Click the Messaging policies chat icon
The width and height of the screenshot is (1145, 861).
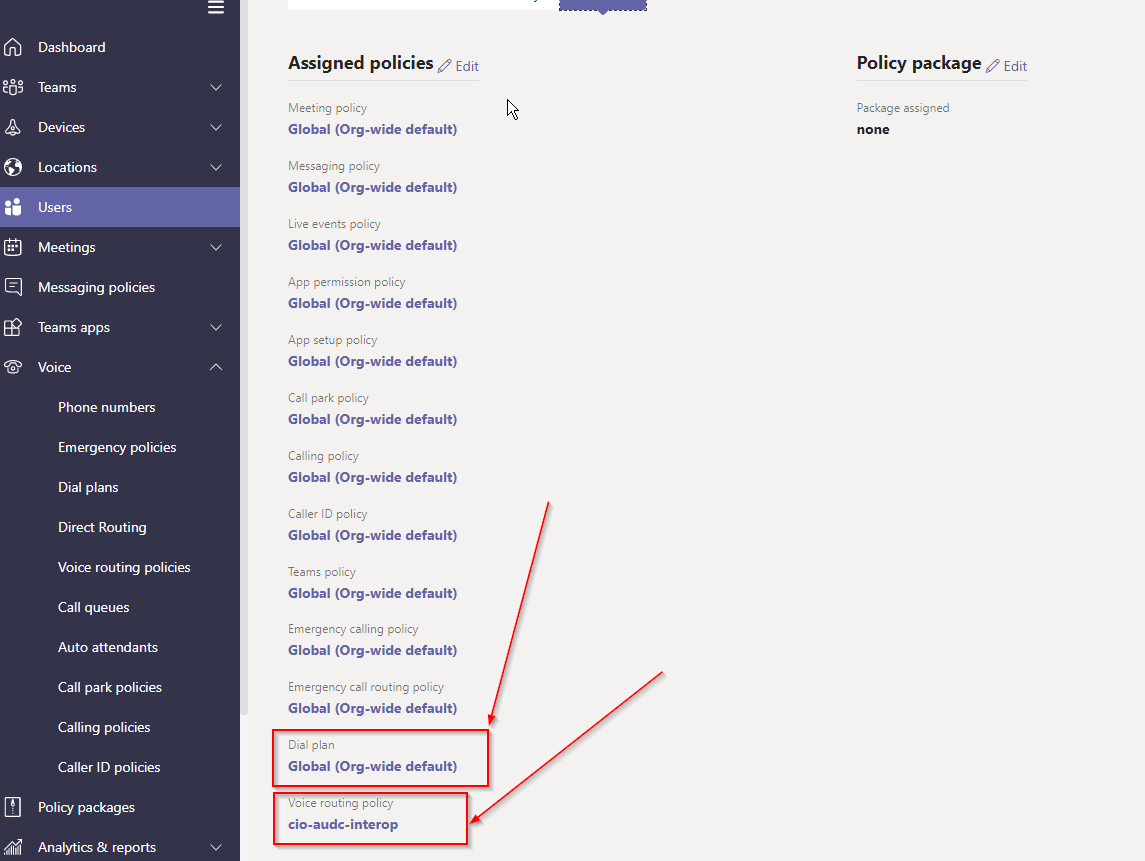[x=12, y=287]
